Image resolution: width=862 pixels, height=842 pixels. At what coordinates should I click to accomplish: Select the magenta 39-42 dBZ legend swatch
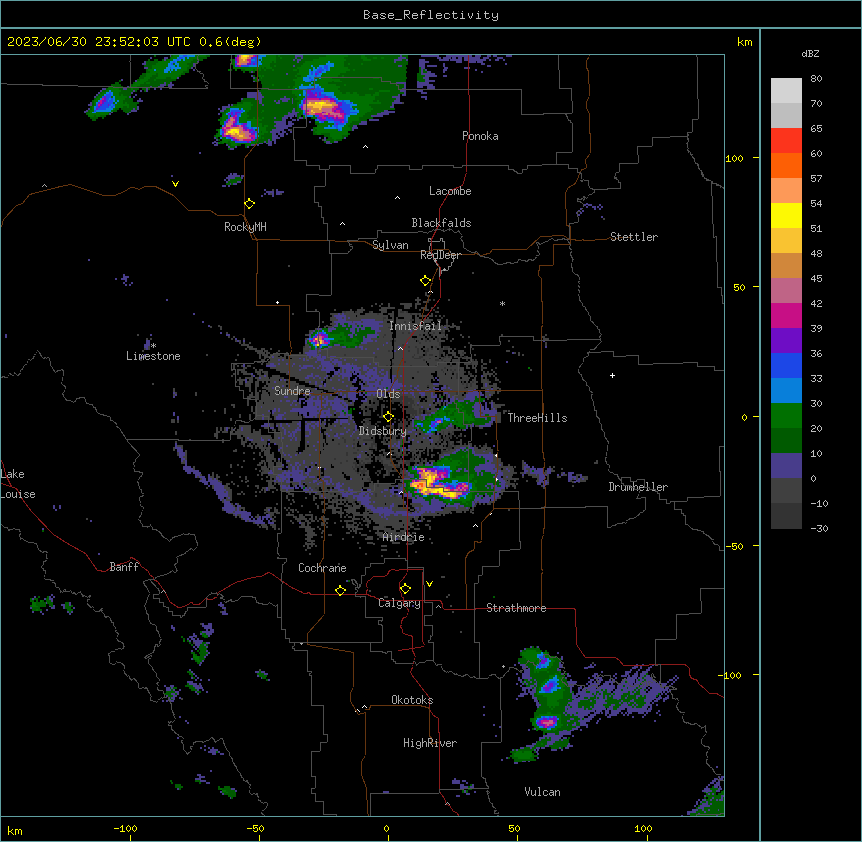[x=786, y=315]
